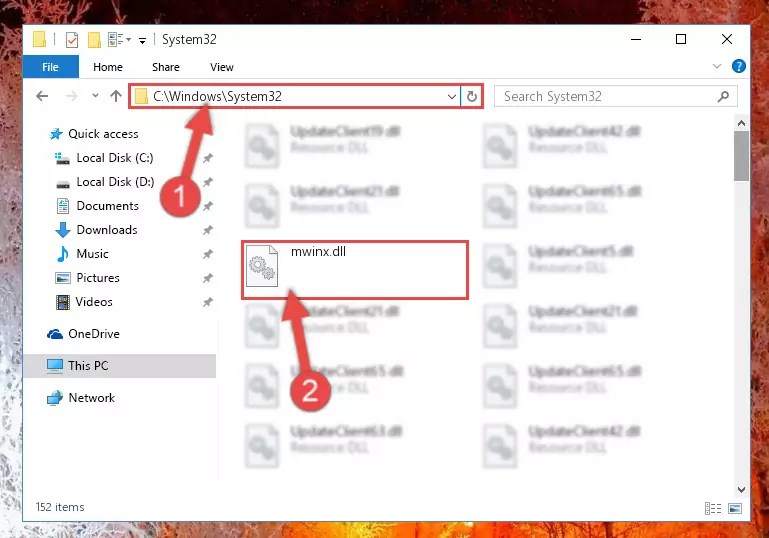Switch to the View ribbon tab
769x538 pixels.
[222, 67]
